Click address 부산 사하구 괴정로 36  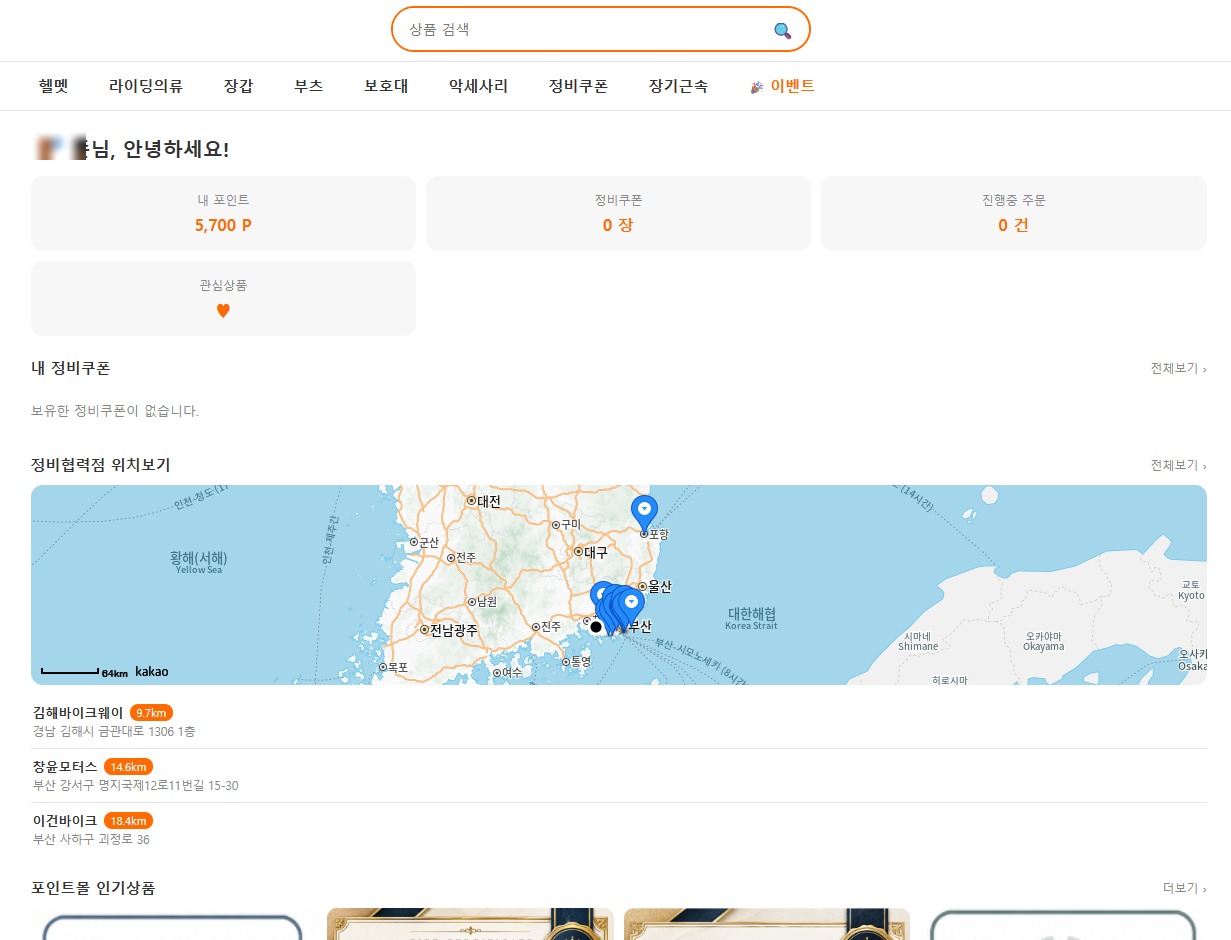coord(91,840)
